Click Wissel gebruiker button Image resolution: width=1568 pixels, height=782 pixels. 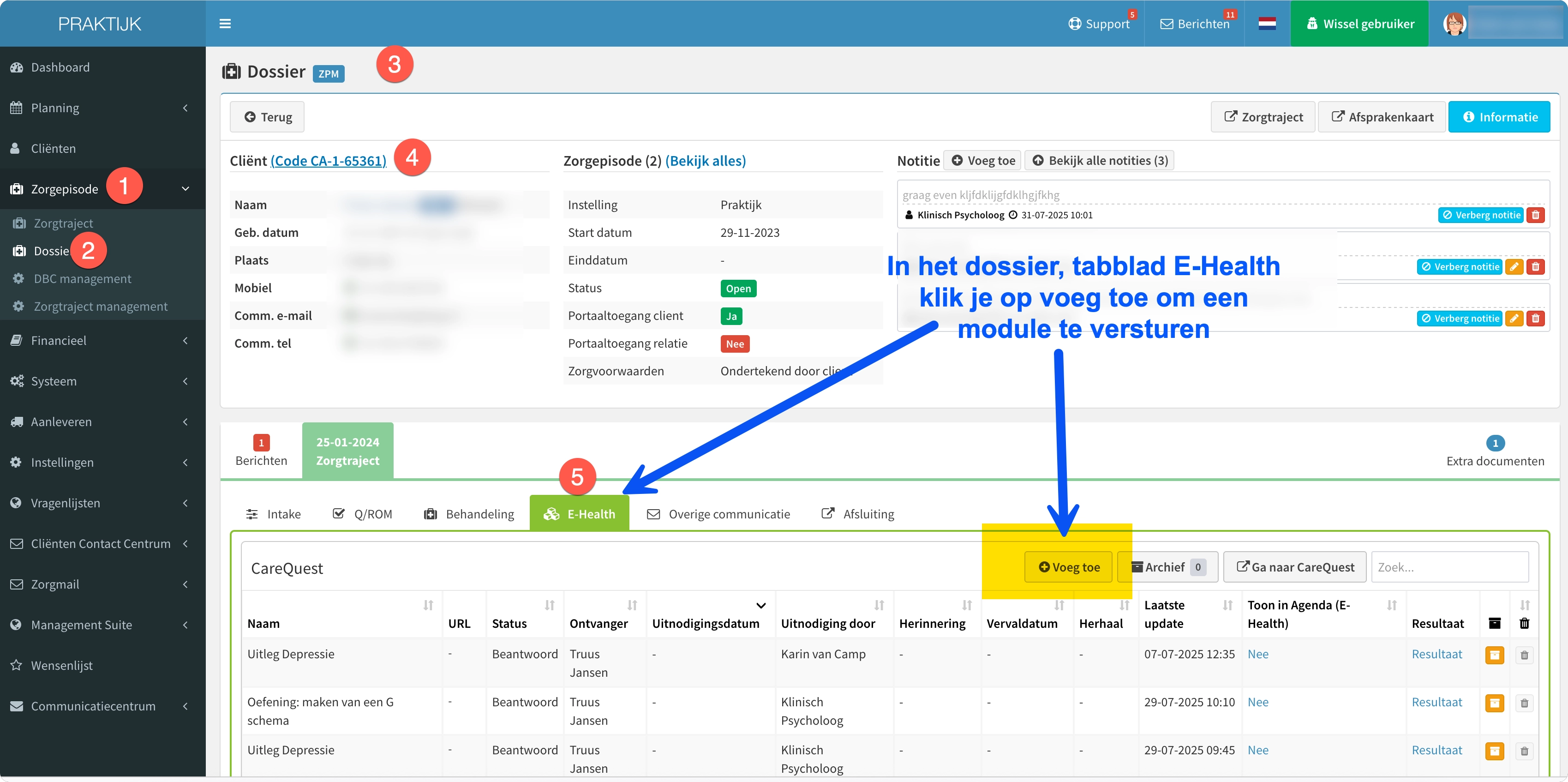tap(1360, 24)
